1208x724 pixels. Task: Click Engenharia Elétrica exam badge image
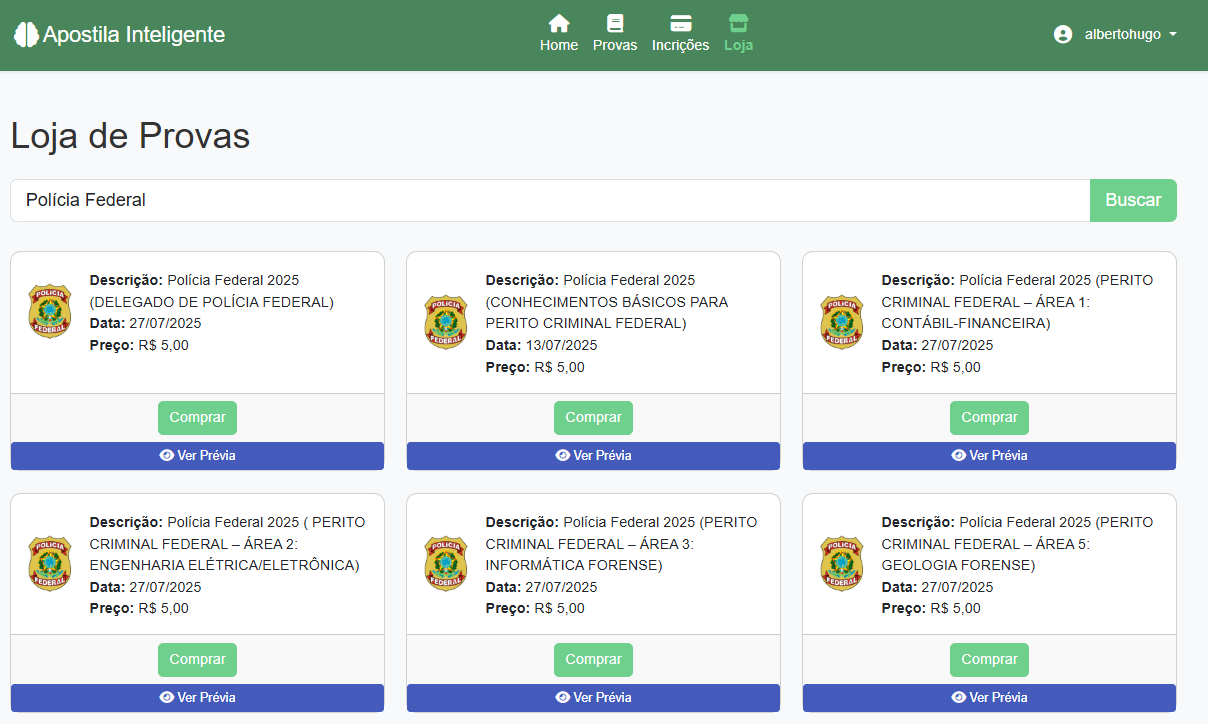[49, 564]
